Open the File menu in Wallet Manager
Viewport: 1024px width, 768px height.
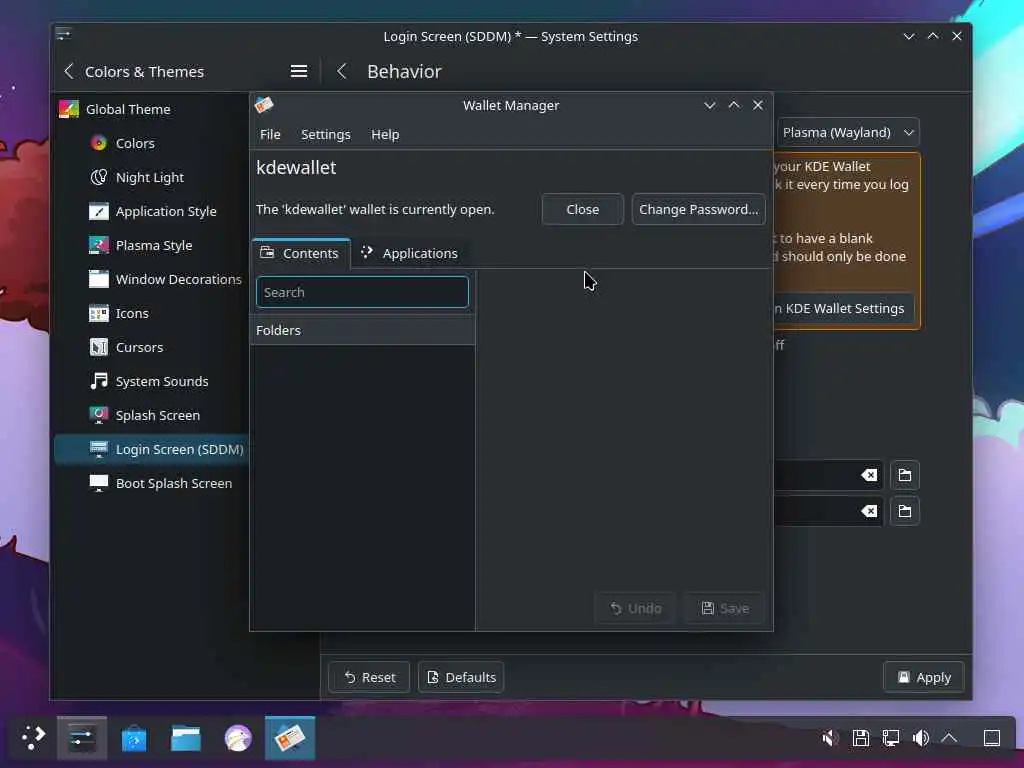pos(270,135)
